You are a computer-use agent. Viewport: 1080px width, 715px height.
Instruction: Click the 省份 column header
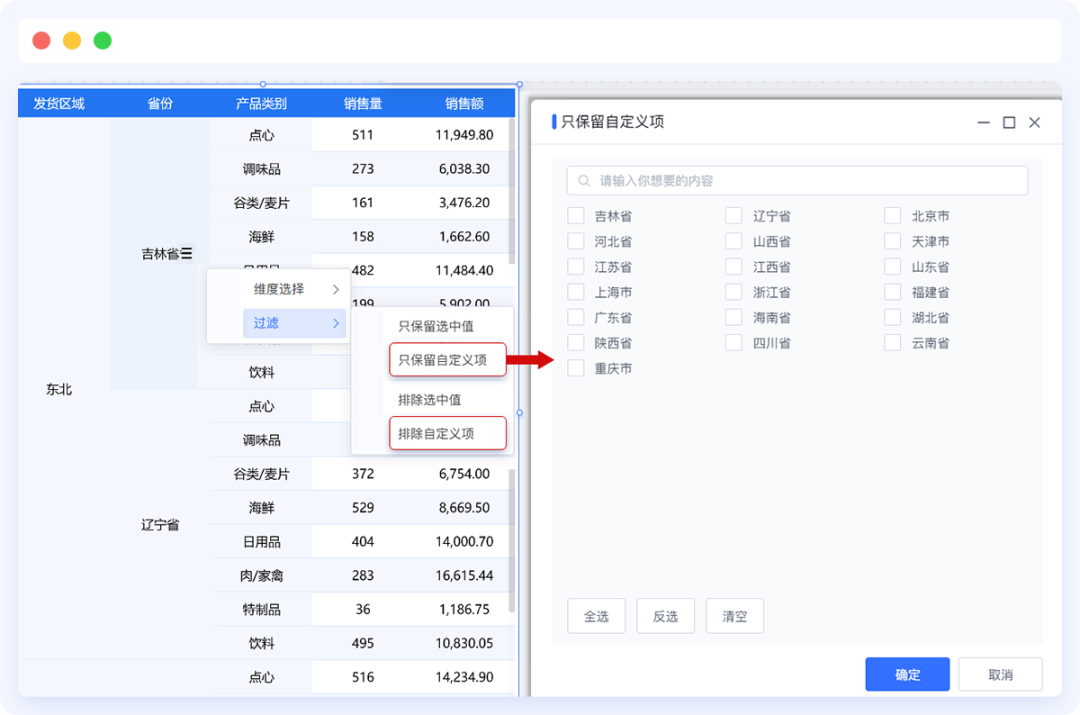click(160, 103)
